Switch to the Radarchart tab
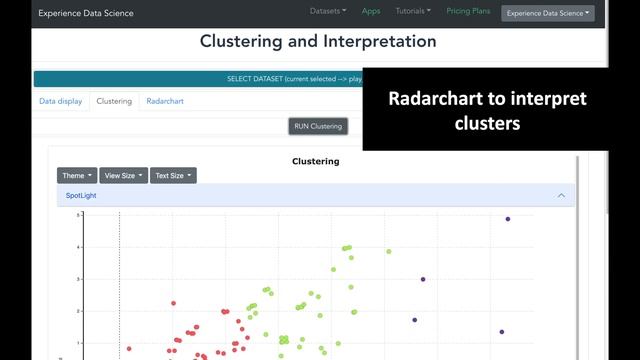Screen dimensions: 640x360 click(165, 101)
